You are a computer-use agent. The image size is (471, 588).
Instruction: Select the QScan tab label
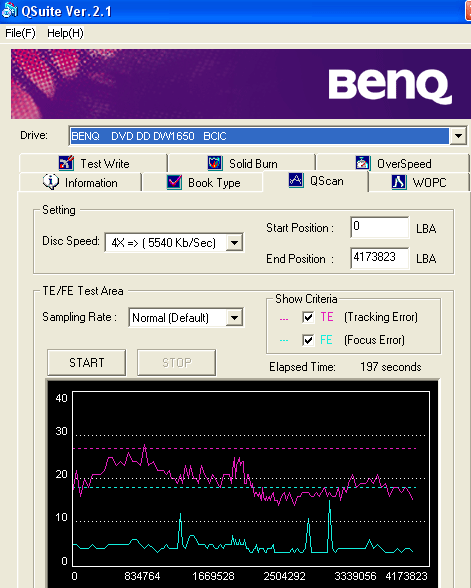tap(327, 181)
